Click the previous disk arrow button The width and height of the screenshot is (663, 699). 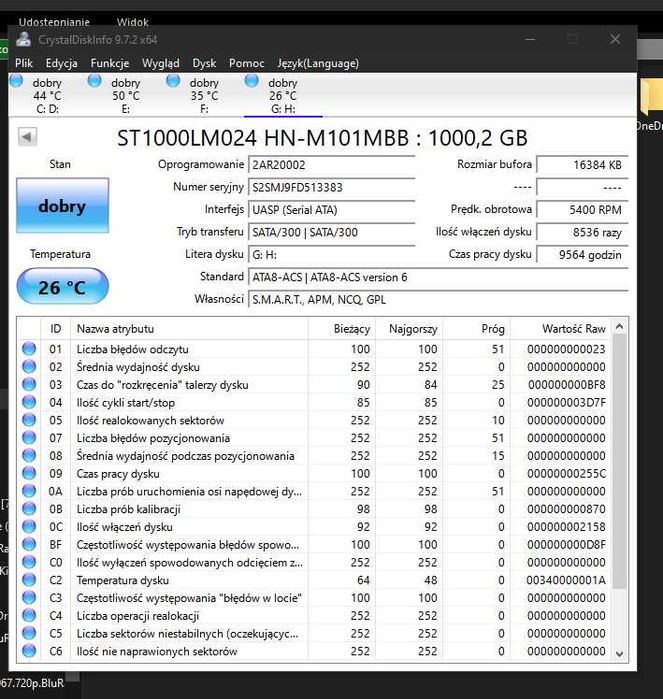pyautogui.click(x=27, y=137)
